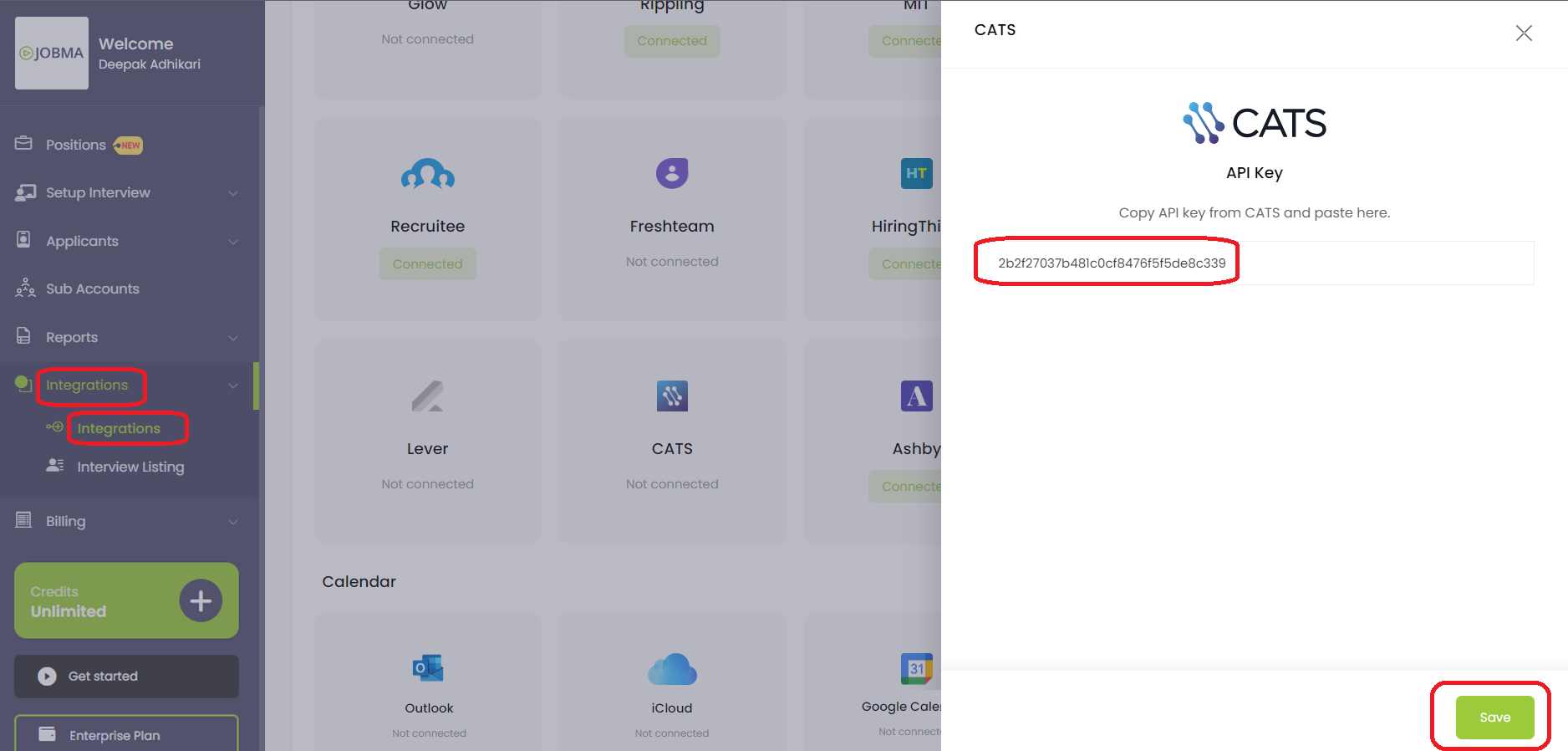The width and height of the screenshot is (1568, 751).
Task: Expand the Applicants chevron
Action: point(233,242)
